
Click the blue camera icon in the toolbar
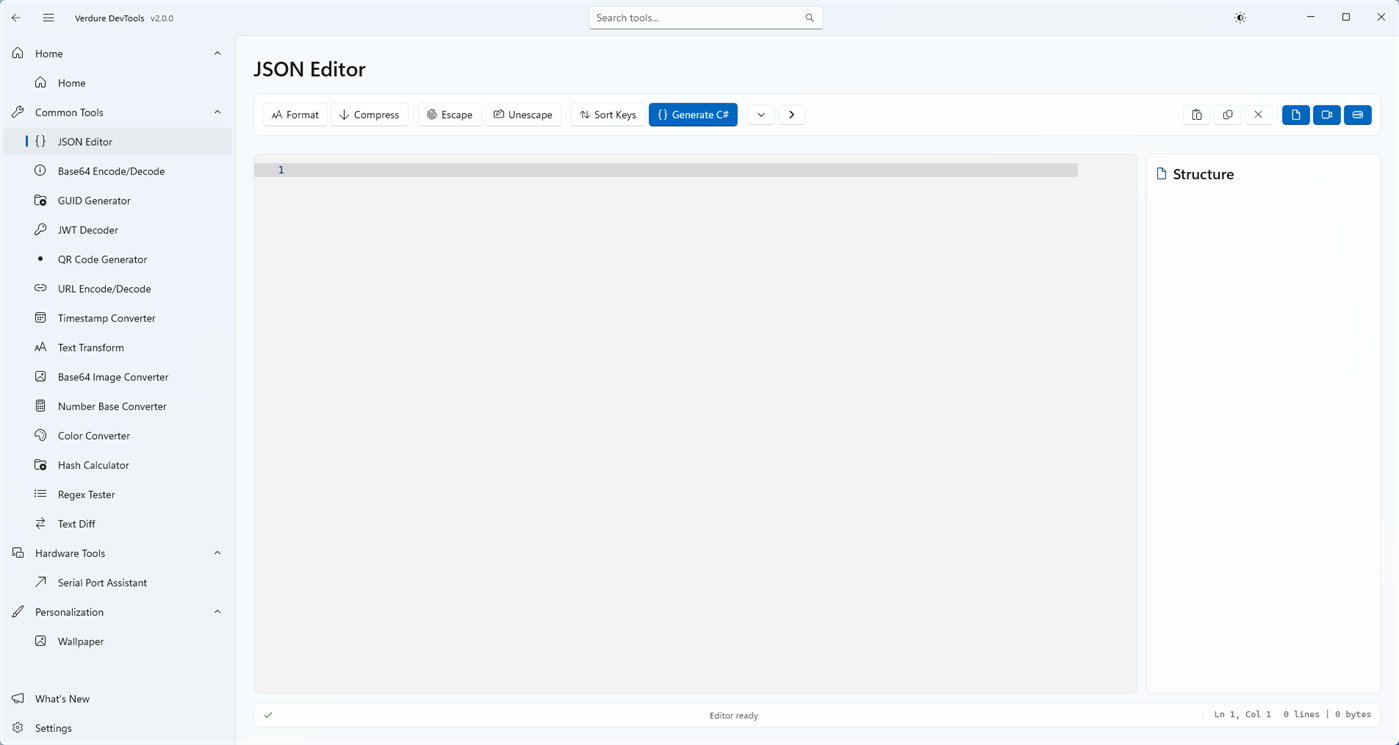[x=1326, y=114]
